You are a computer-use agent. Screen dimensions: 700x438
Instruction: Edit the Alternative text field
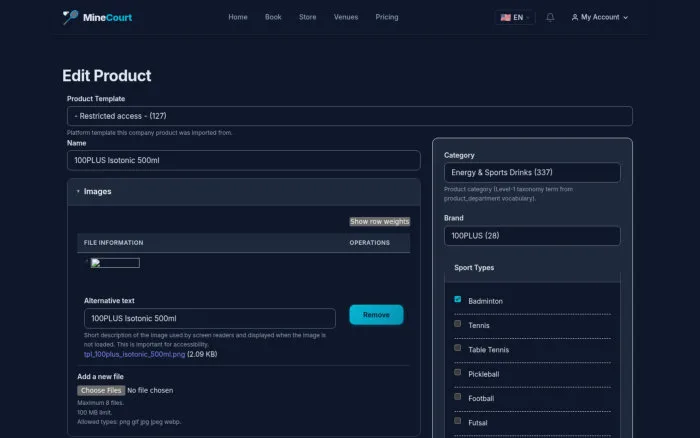pyautogui.click(x=210, y=318)
